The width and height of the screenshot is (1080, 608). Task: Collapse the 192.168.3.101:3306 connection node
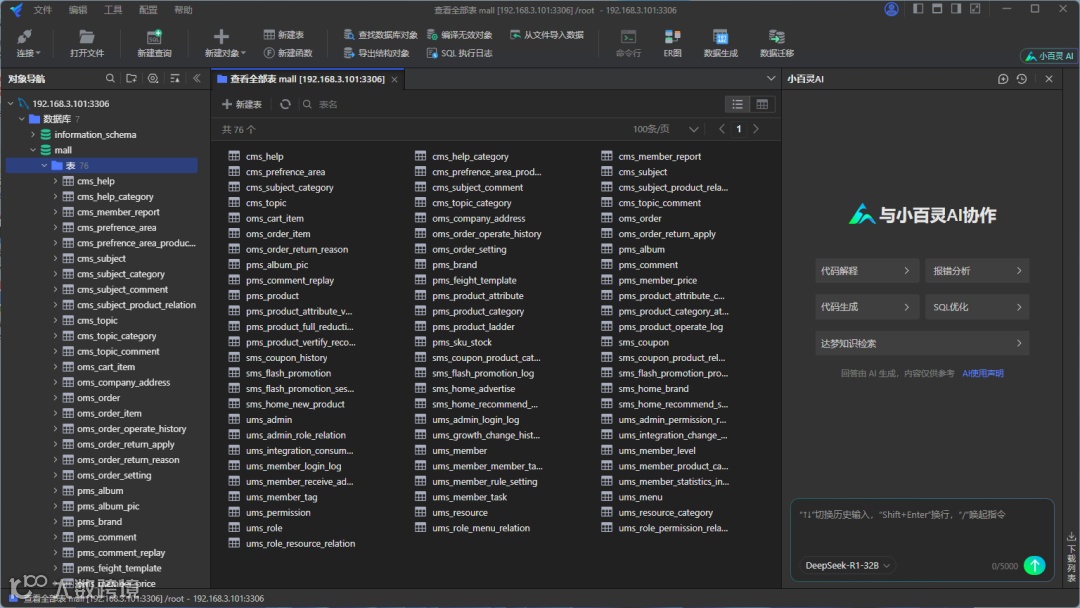coord(10,103)
